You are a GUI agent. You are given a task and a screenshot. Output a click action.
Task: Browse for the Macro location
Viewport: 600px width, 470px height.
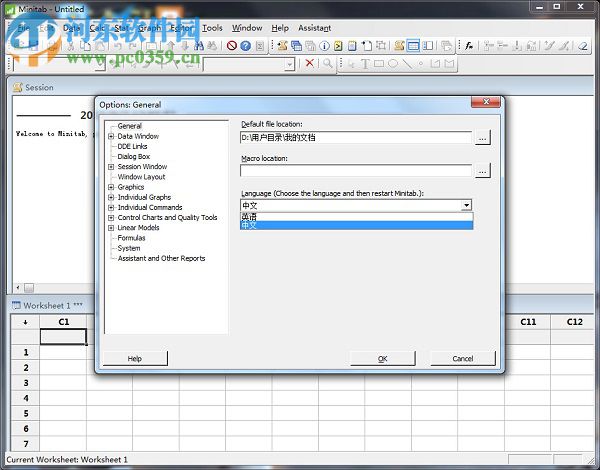coord(483,171)
